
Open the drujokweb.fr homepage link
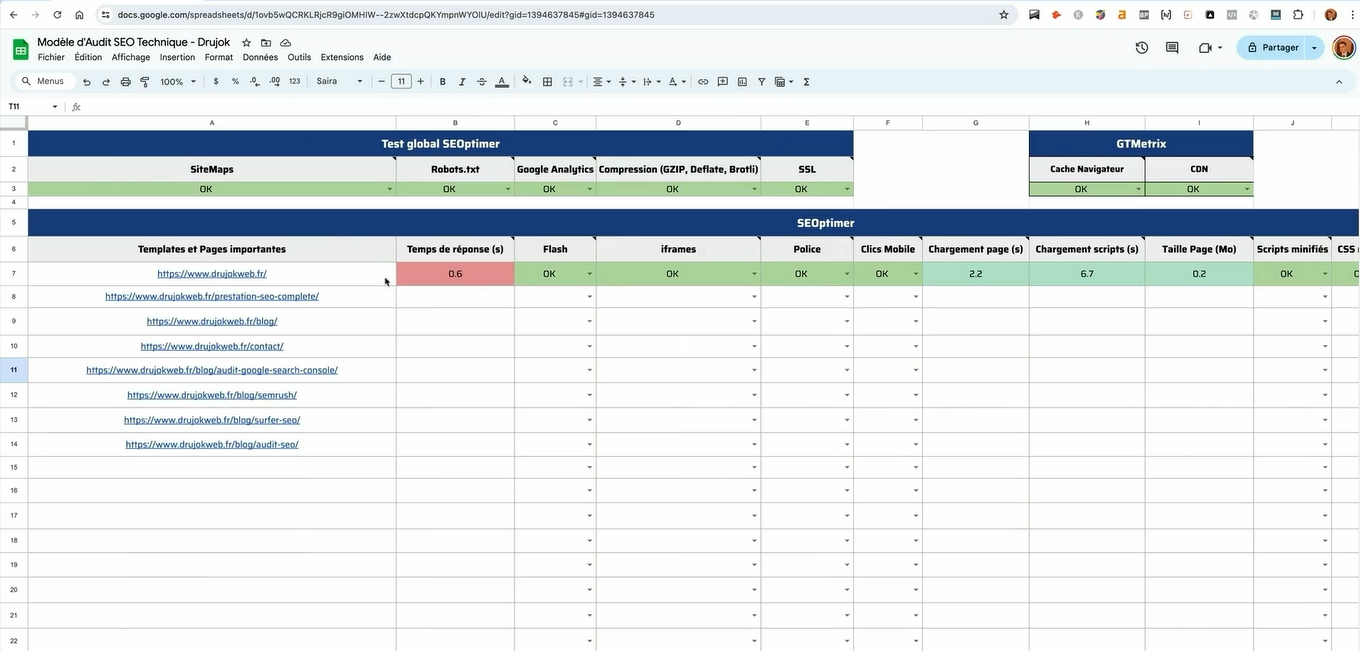[212, 274]
